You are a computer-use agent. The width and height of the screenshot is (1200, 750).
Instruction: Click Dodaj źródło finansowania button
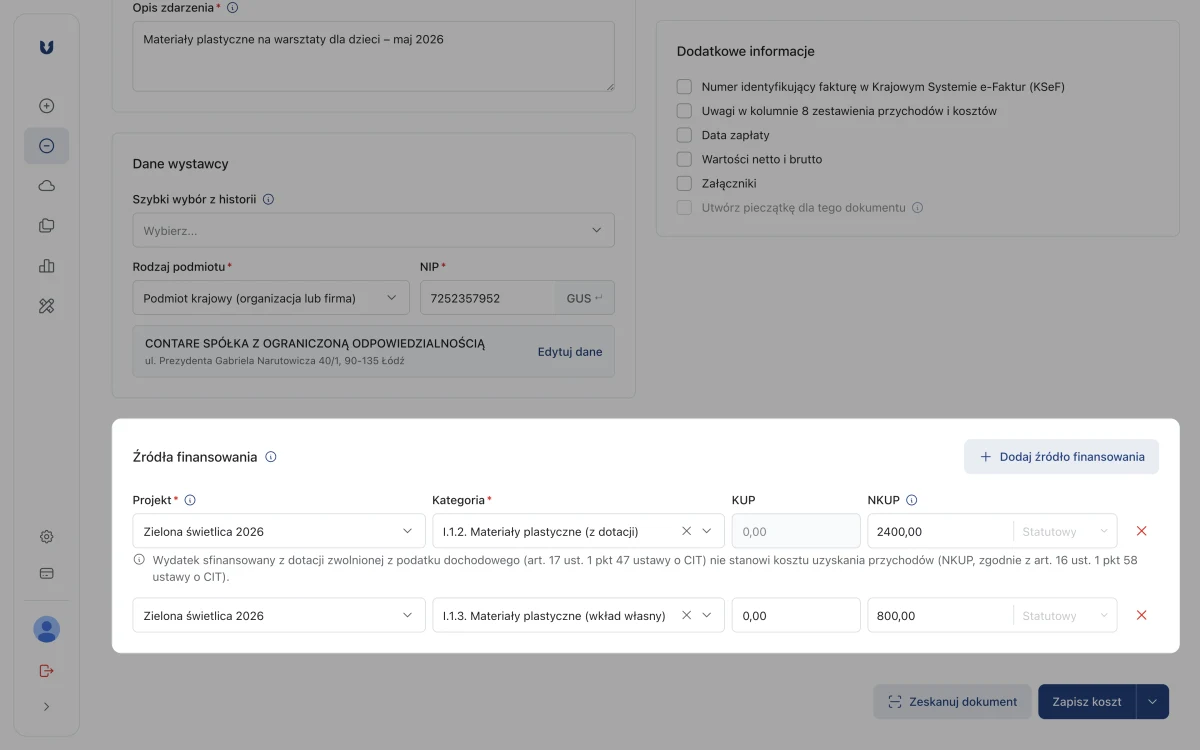coord(1061,456)
